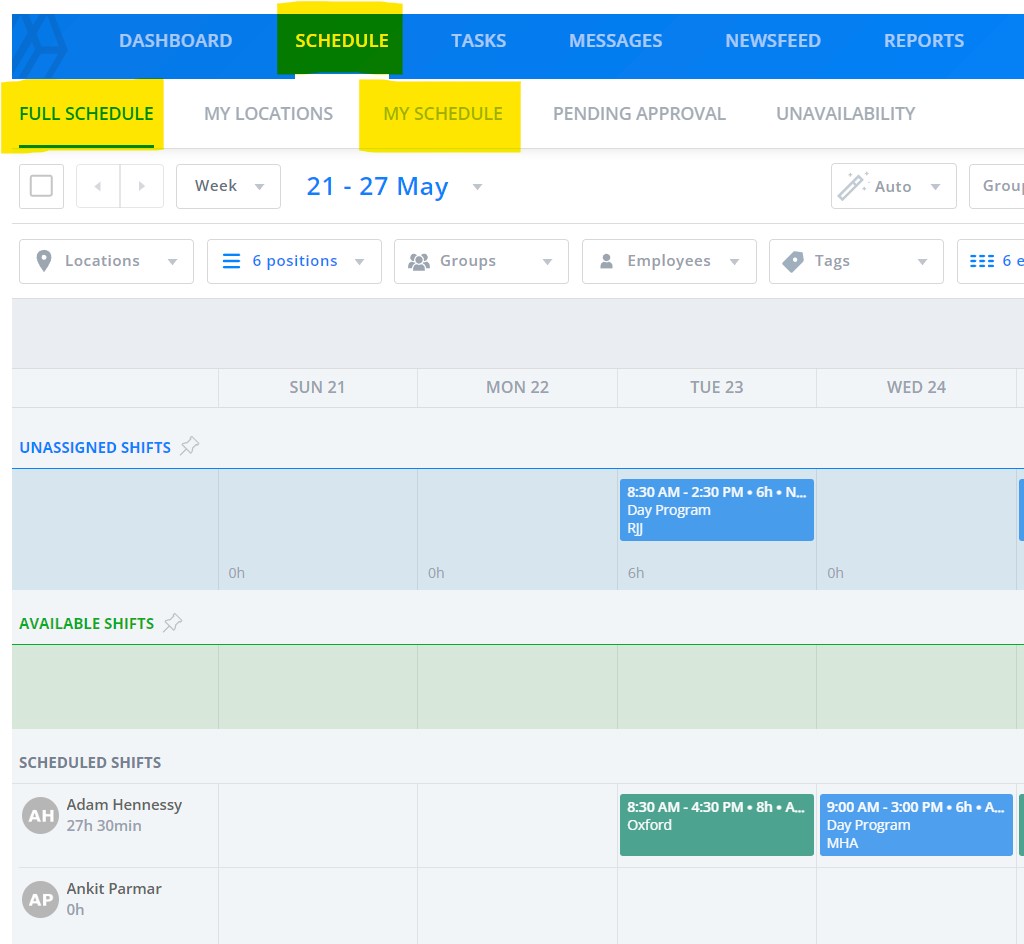Select the TUE 23 column header
Screen dimensions: 1024x944
(716, 387)
